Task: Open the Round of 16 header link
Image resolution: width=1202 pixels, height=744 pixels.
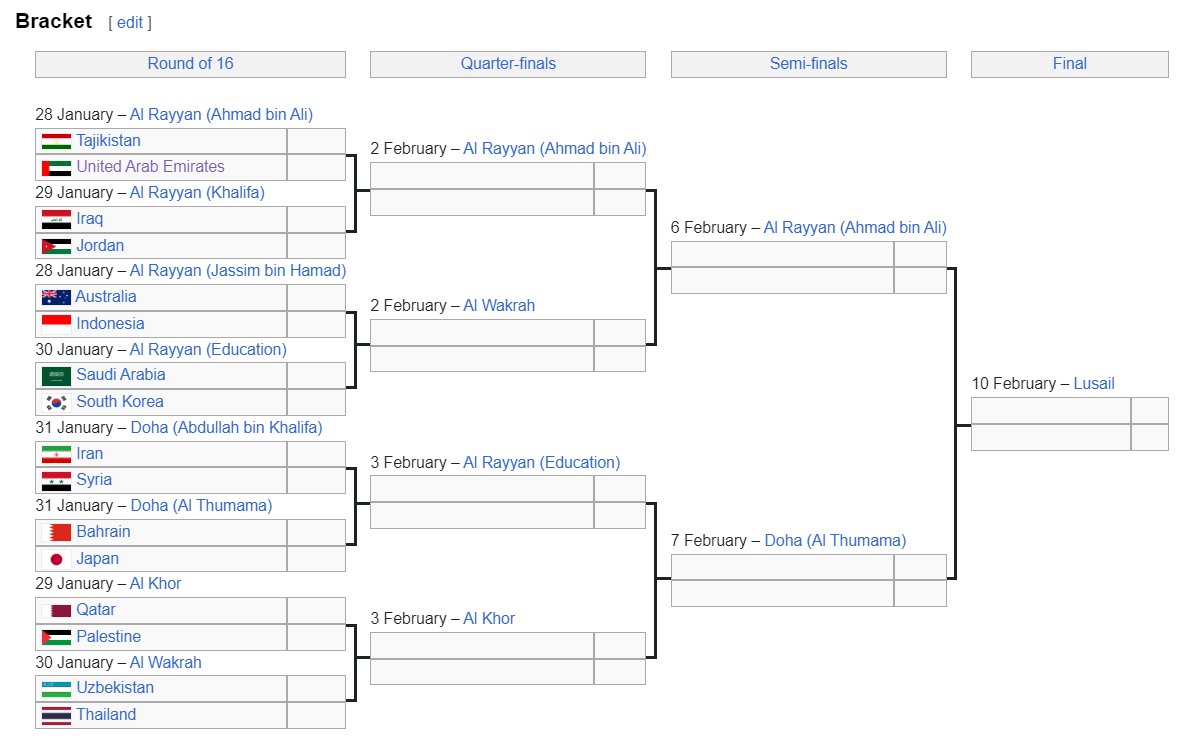Action: click(x=190, y=64)
